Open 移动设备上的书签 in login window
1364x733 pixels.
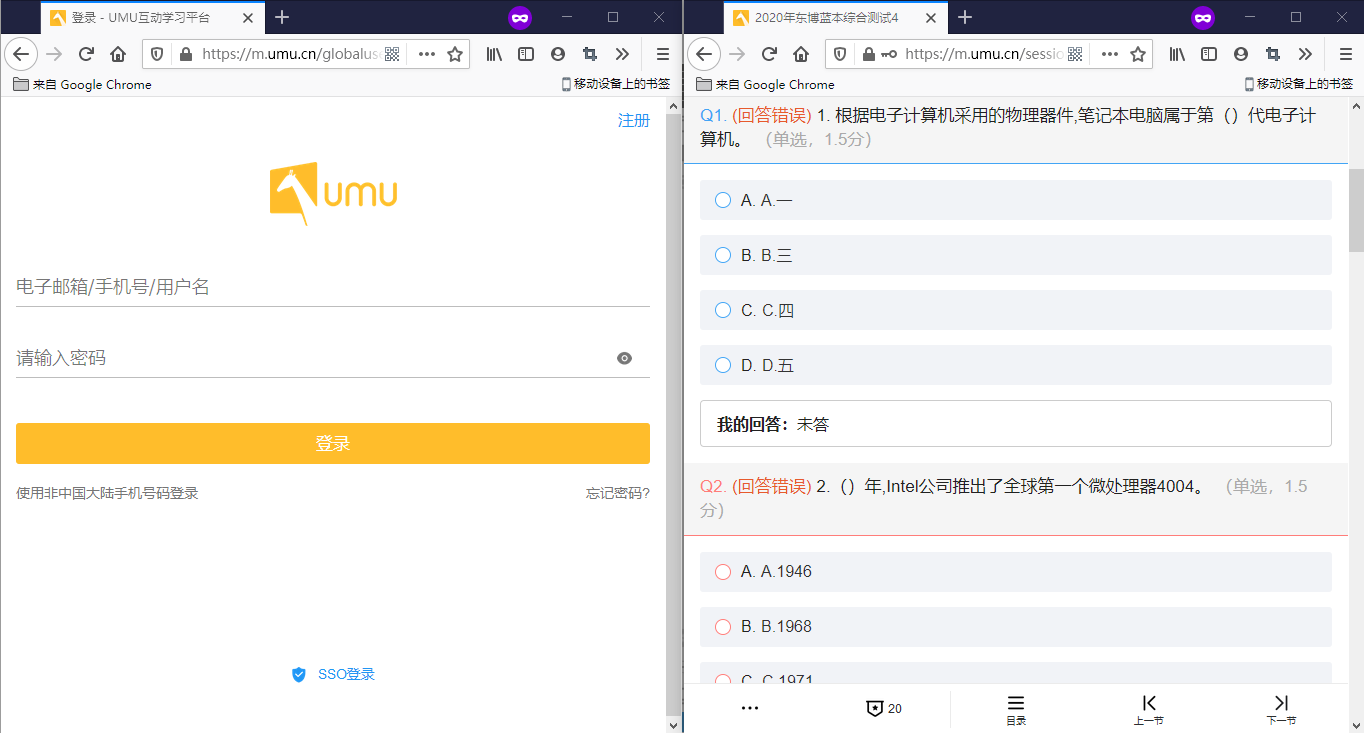(x=615, y=84)
